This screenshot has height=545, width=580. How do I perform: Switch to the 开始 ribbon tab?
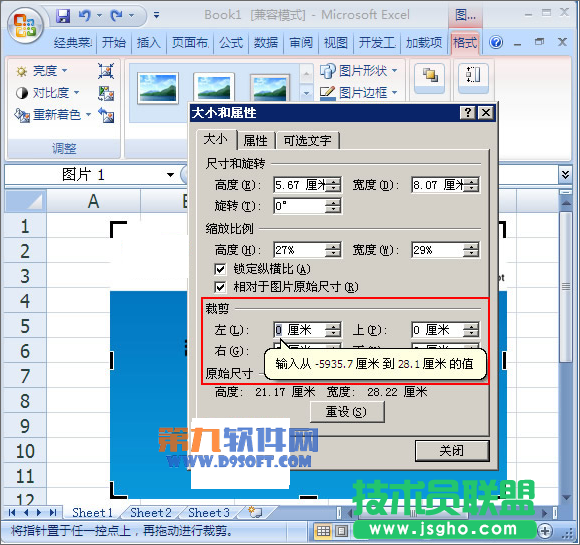pyautogui.click(x=114, y=43)
